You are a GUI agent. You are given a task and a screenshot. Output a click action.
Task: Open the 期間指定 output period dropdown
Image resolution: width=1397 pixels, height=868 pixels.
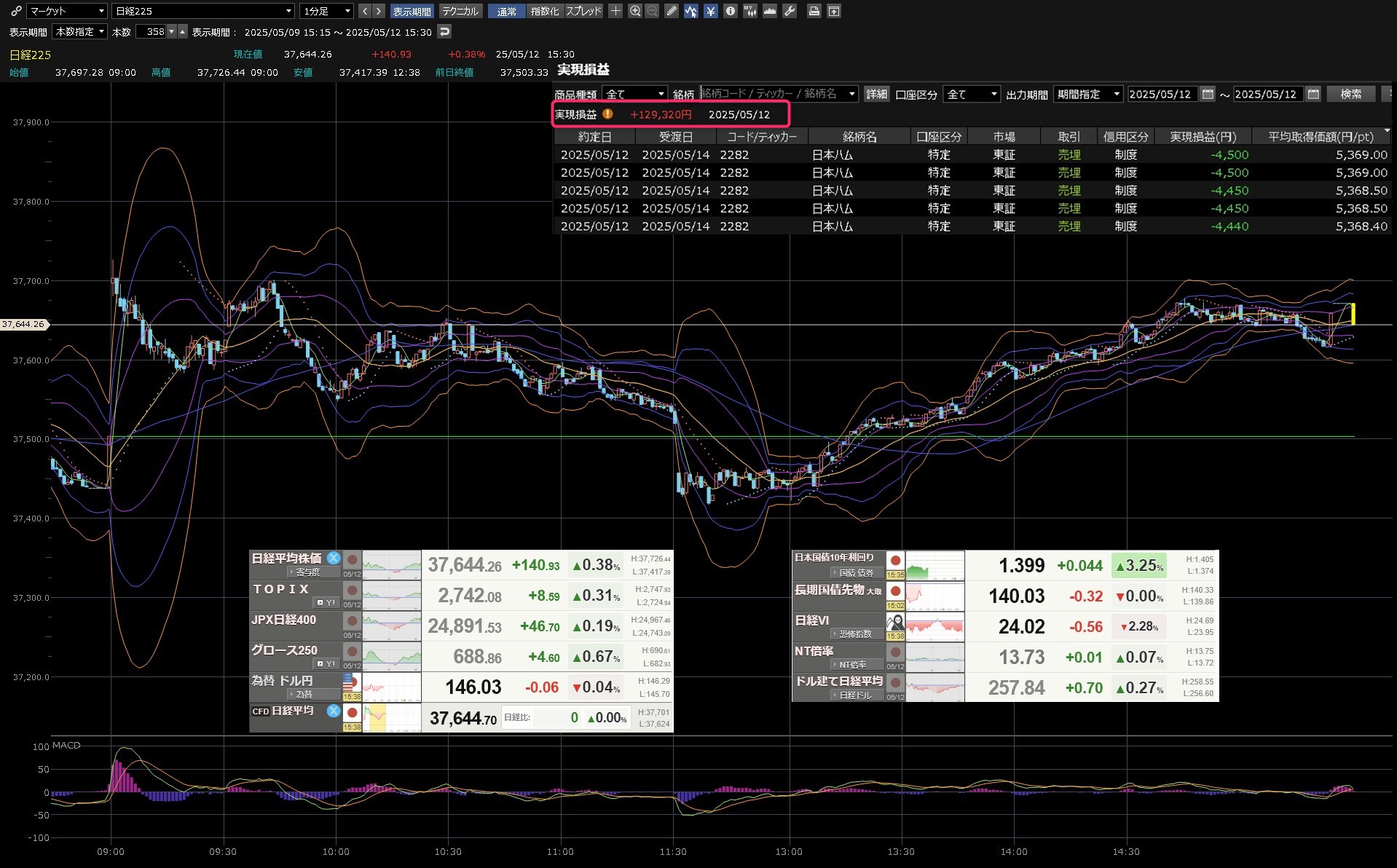pyautogui.click(x=1087, y=94)
